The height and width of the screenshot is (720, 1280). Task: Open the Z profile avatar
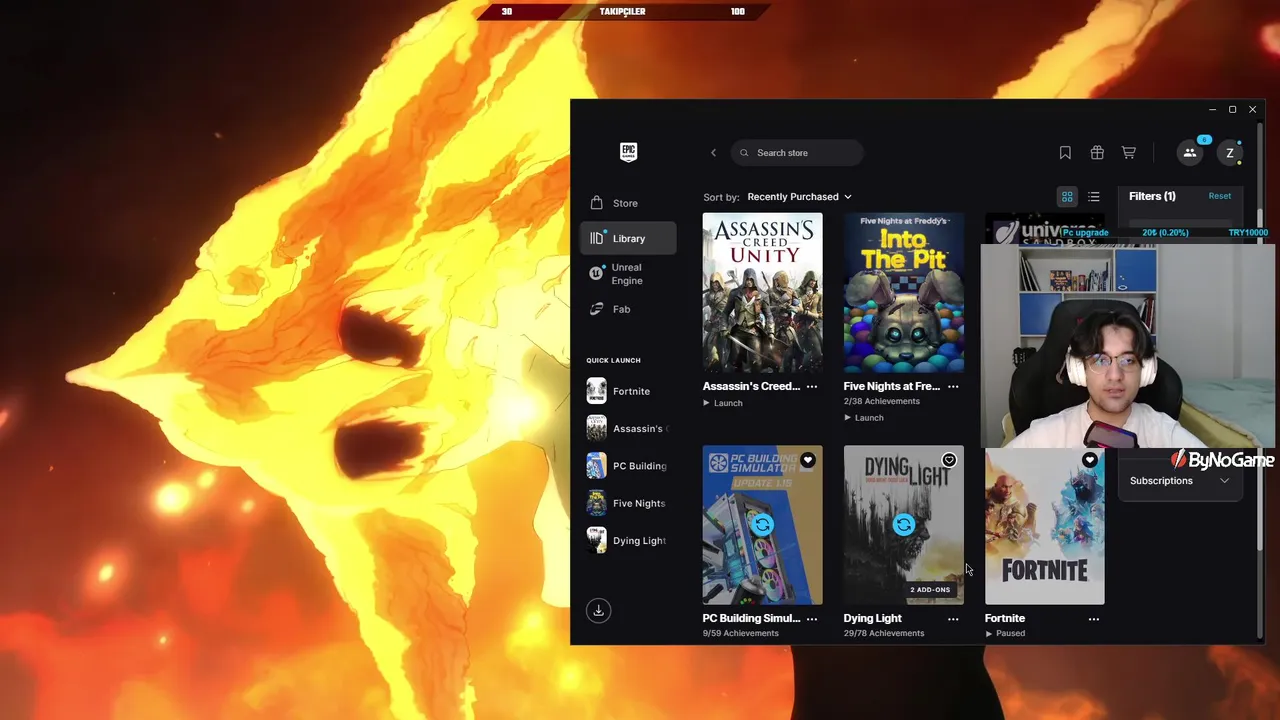[x=1230, y=153]
